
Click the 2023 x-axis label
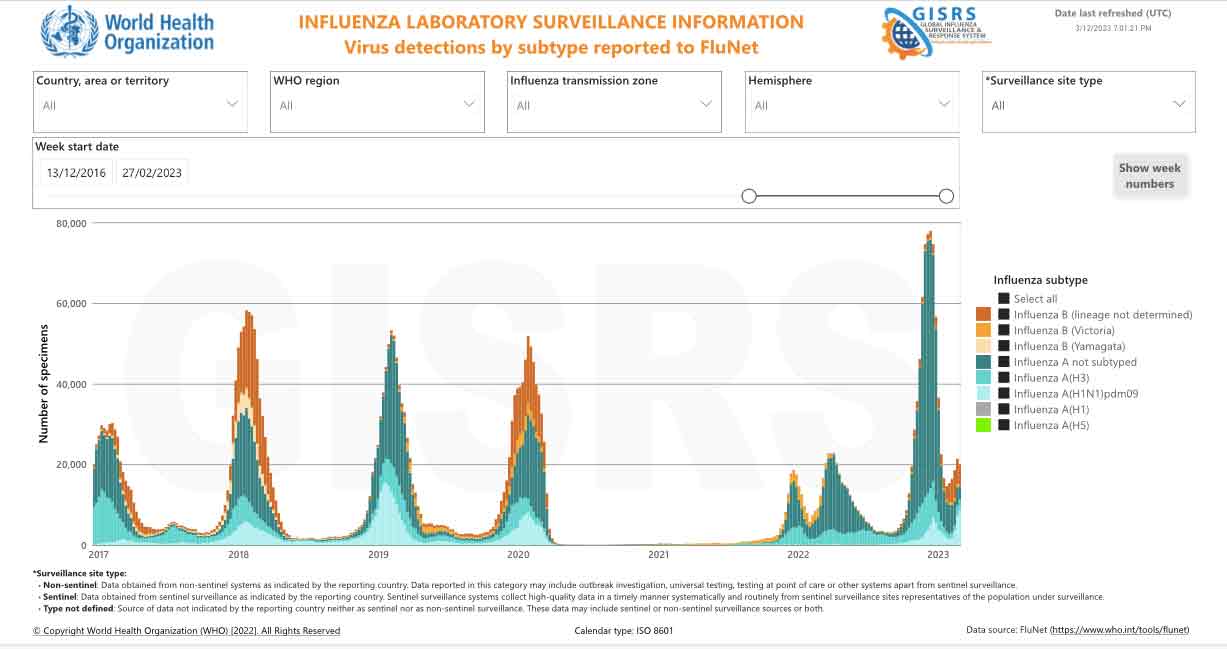point(938,554)
